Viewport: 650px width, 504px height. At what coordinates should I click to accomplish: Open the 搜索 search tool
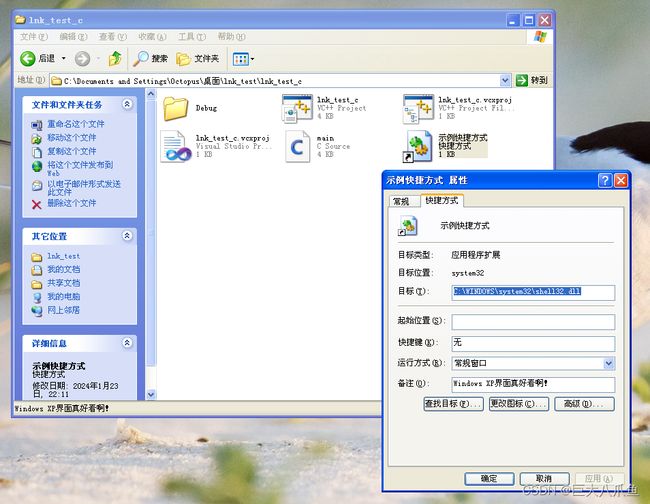[150, 58]
